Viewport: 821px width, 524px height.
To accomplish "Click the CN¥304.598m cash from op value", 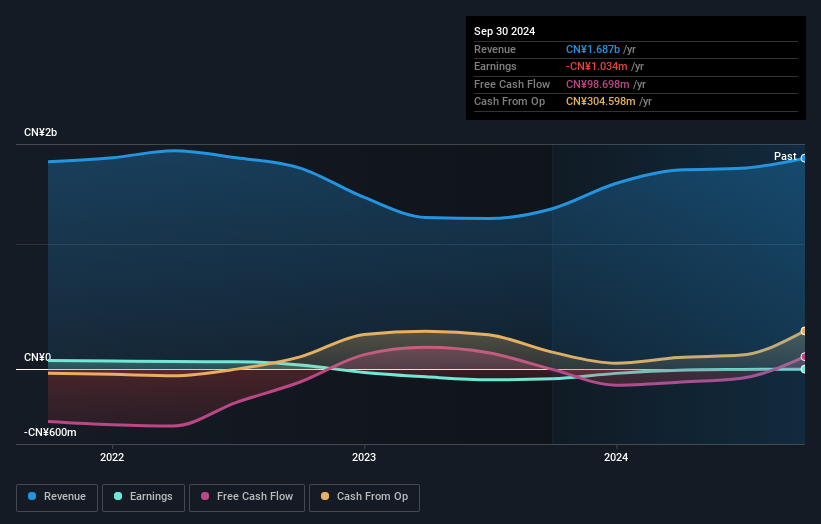I will click(601, 102).
